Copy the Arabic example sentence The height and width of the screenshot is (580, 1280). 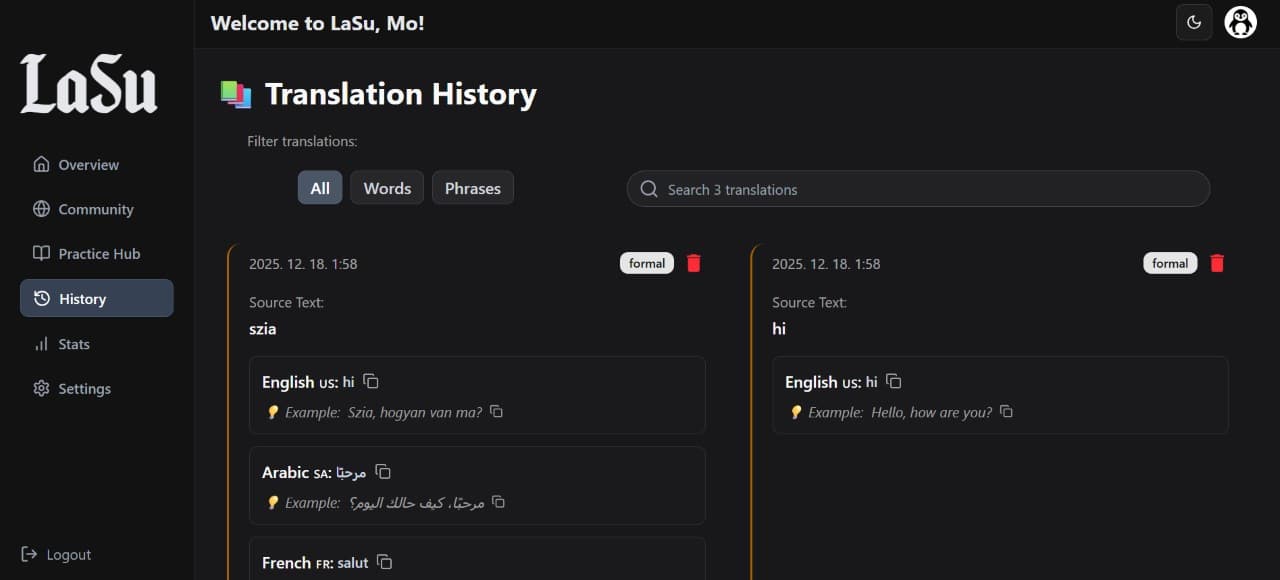[499, 503]
